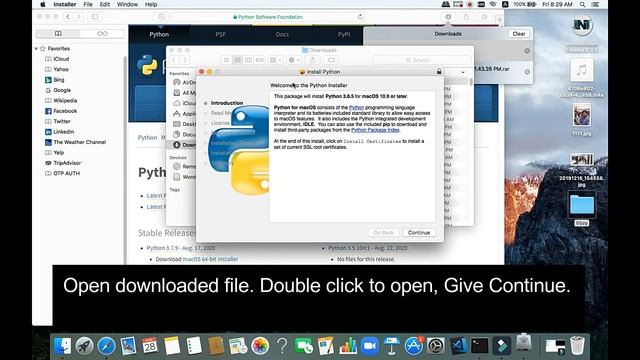640x360 pixels.
Task: Select the PyPI tab on python.org
Action: coord(344,35)
